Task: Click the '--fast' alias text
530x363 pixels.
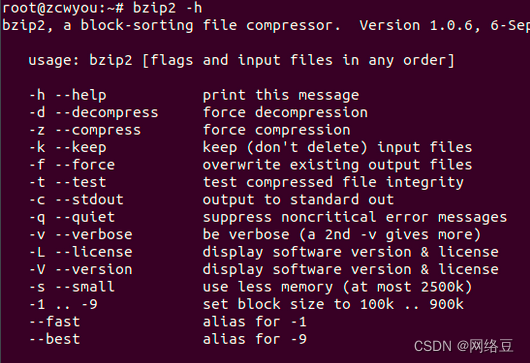Action: pyautogui.click(x=55, y=321)
